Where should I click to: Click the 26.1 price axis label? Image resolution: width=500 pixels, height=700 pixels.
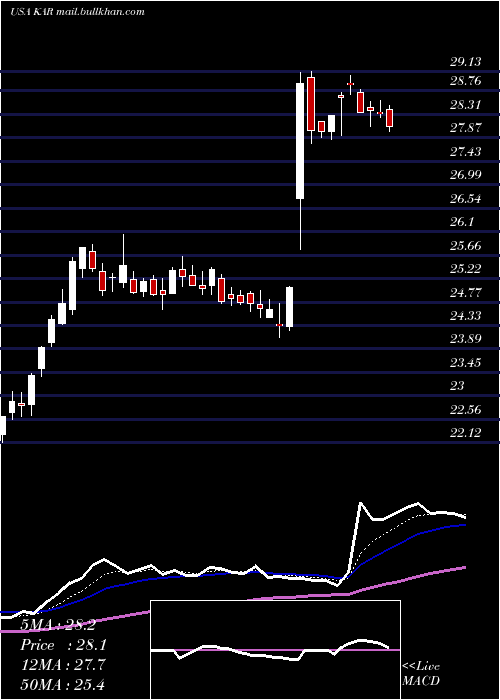pyautogui.click(x=462, y=222)
